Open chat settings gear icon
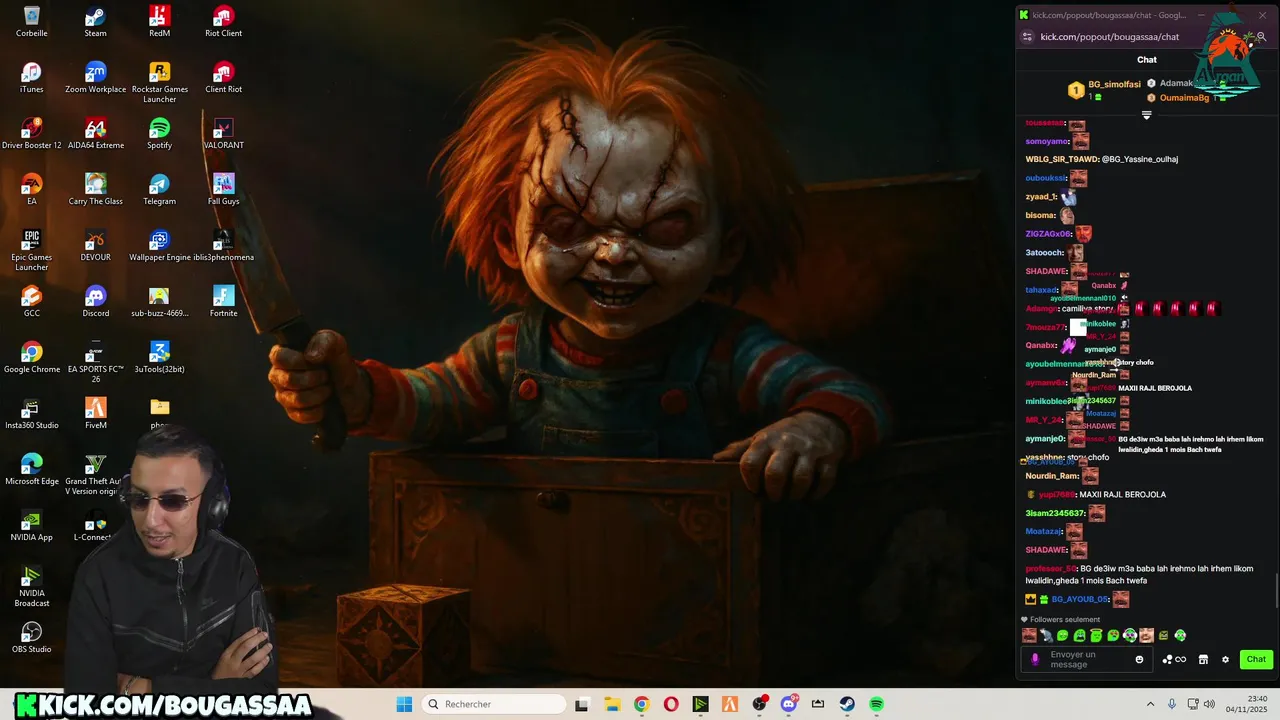The height and width of the screenshot is (720, 1280). pos(1225,659)
